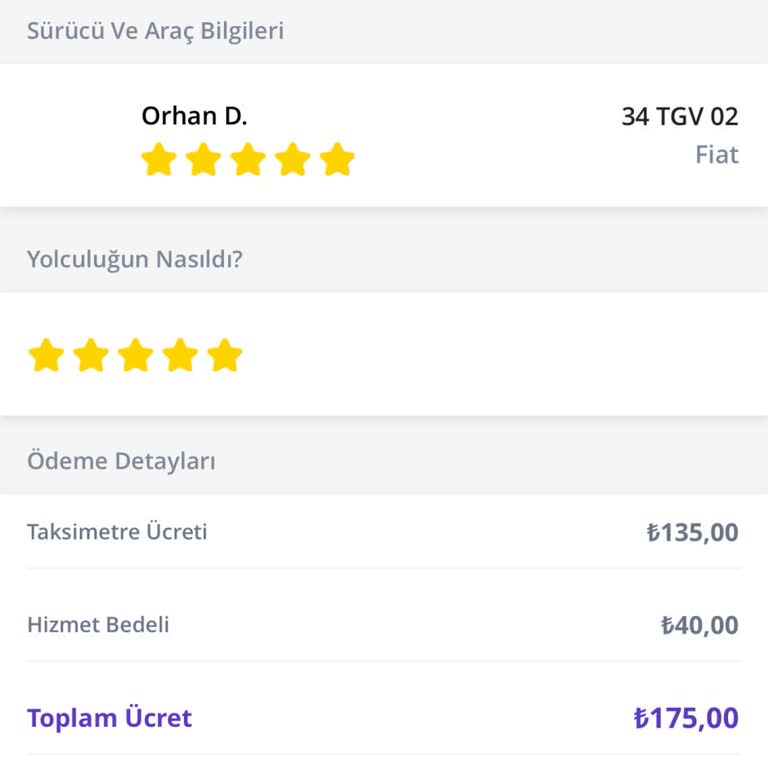Click fifth star under driver Orhan D.
The image size is (768, 768).
coord(338,160)
